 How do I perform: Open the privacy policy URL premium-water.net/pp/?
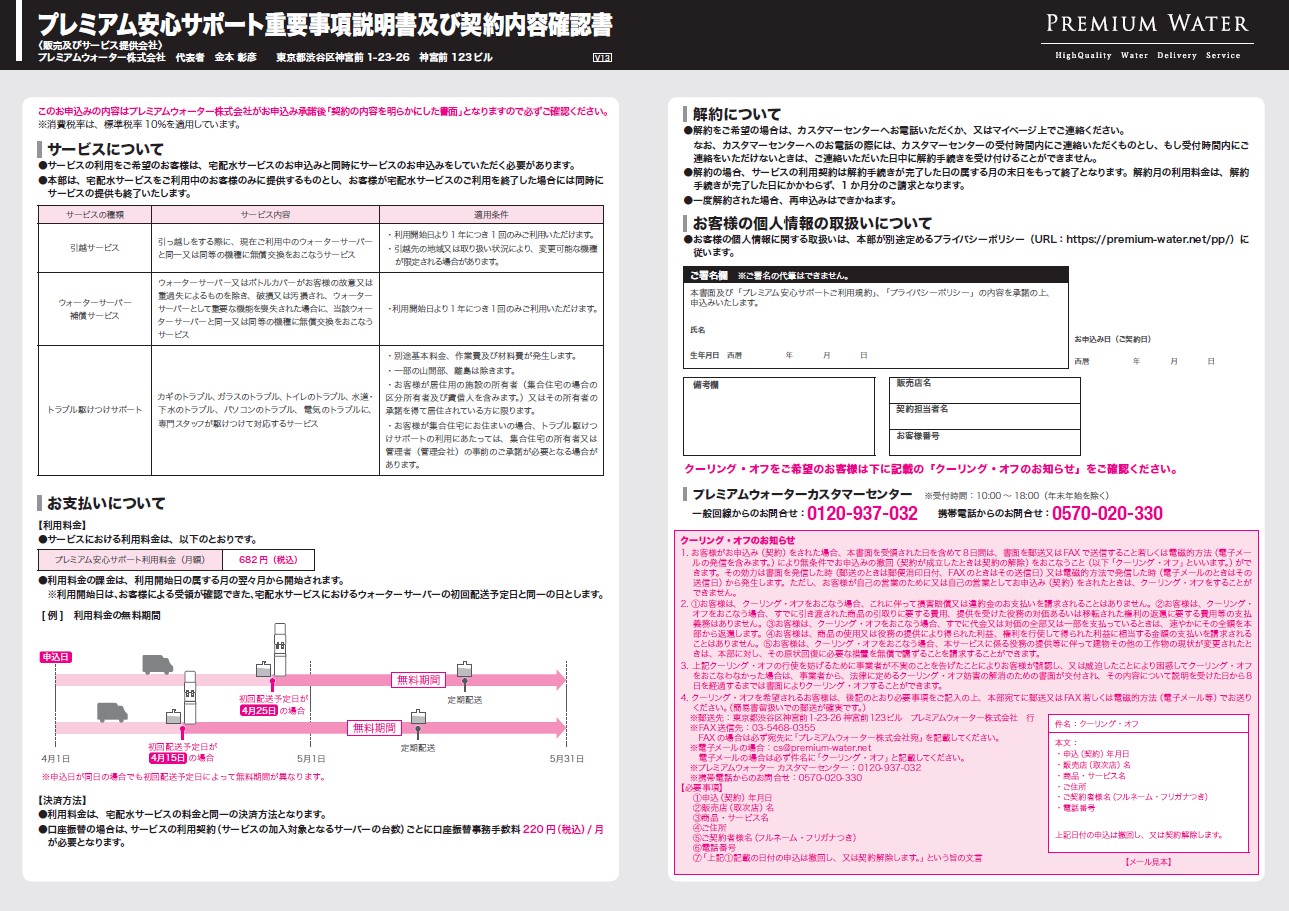point(1151,240)
